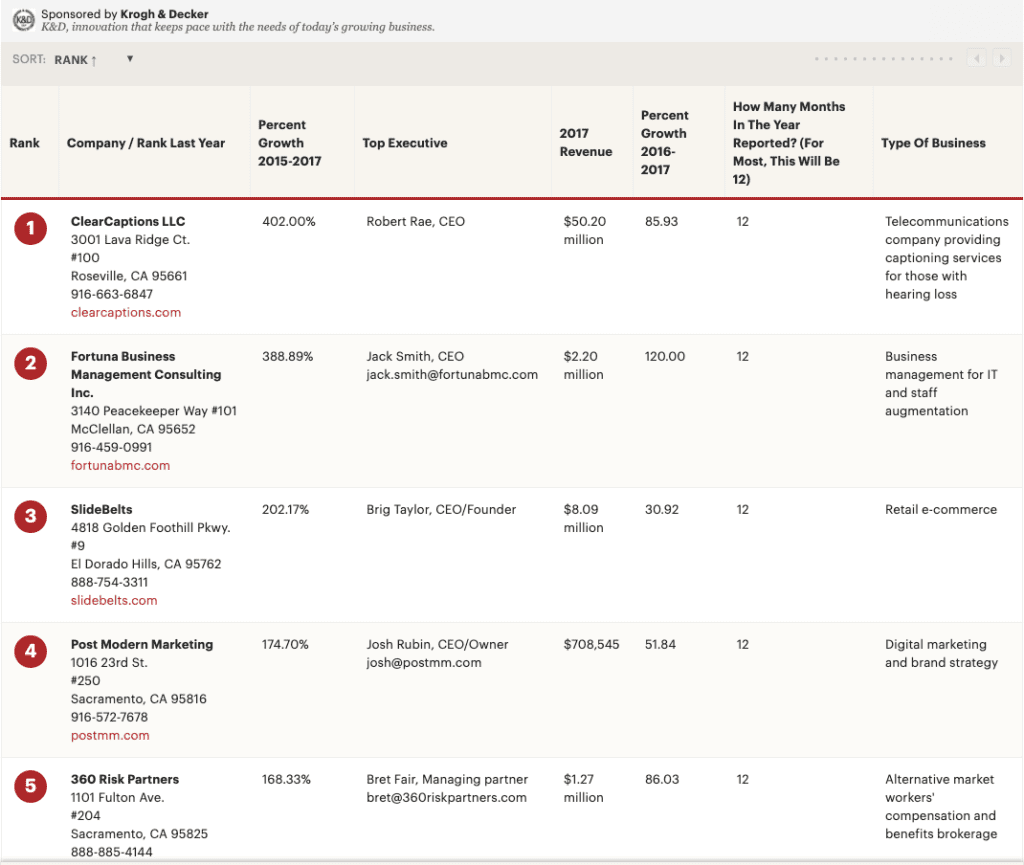The height and width of the screenshot is (865, 1024).
Task: Select the 30.92 growth value
Action: click(x=662, y=510)
